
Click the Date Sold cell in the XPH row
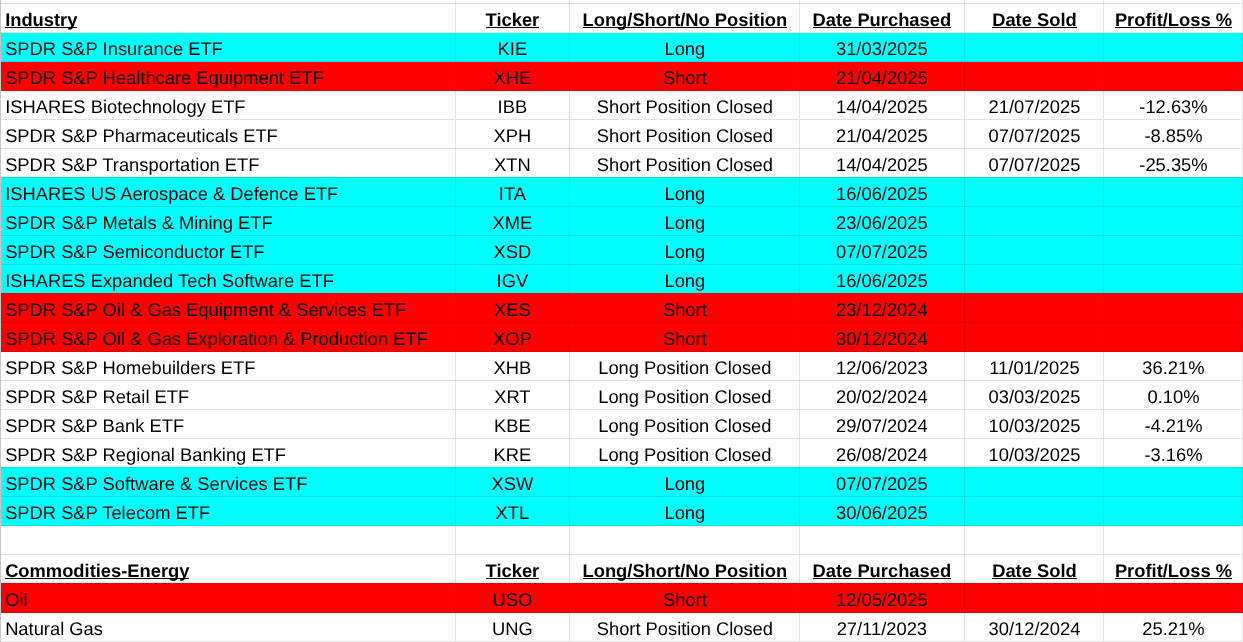click(x=1034, y=136)
